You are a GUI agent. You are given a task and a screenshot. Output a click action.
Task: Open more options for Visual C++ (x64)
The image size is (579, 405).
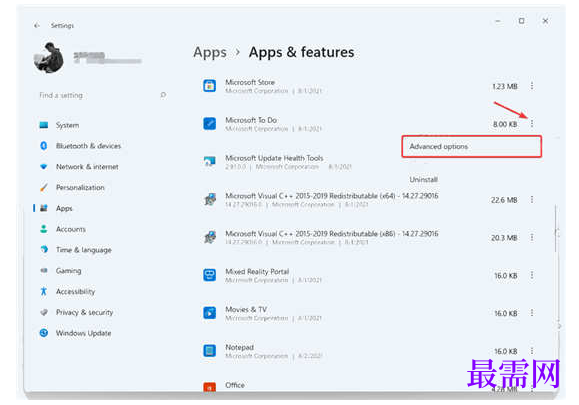(532, 199)
